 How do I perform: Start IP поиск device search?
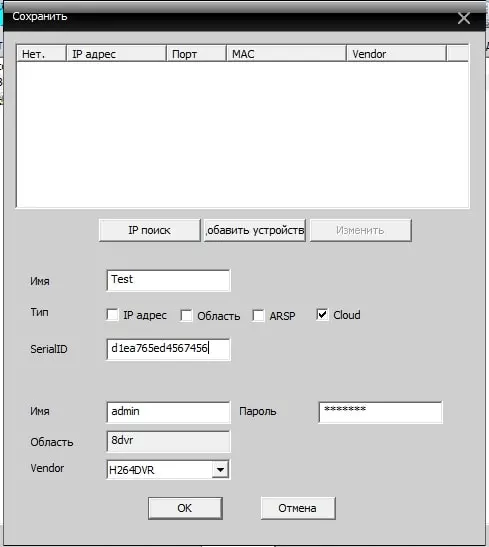click(150, 230)
